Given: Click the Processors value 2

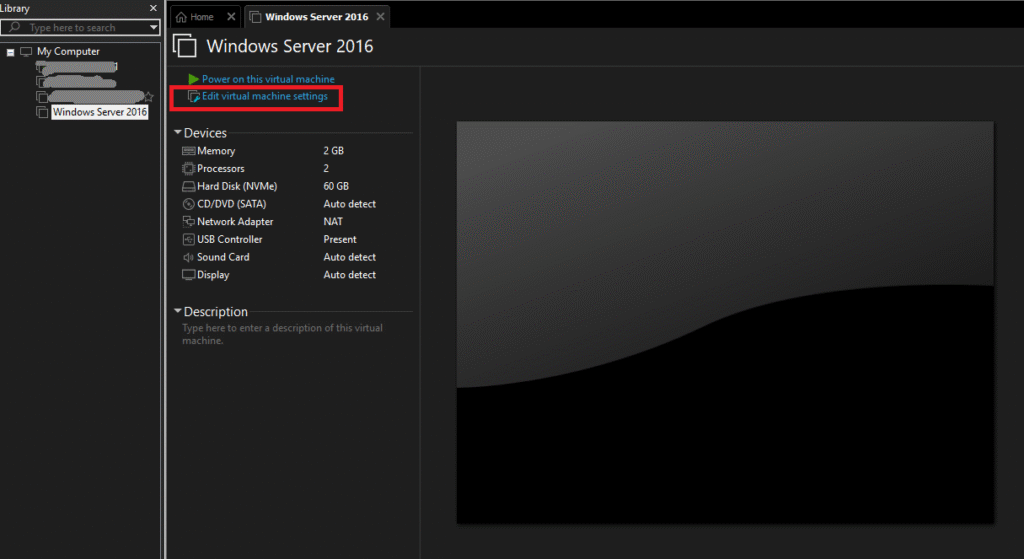Looking at the screenshot, I should click(x=326, y=168).
